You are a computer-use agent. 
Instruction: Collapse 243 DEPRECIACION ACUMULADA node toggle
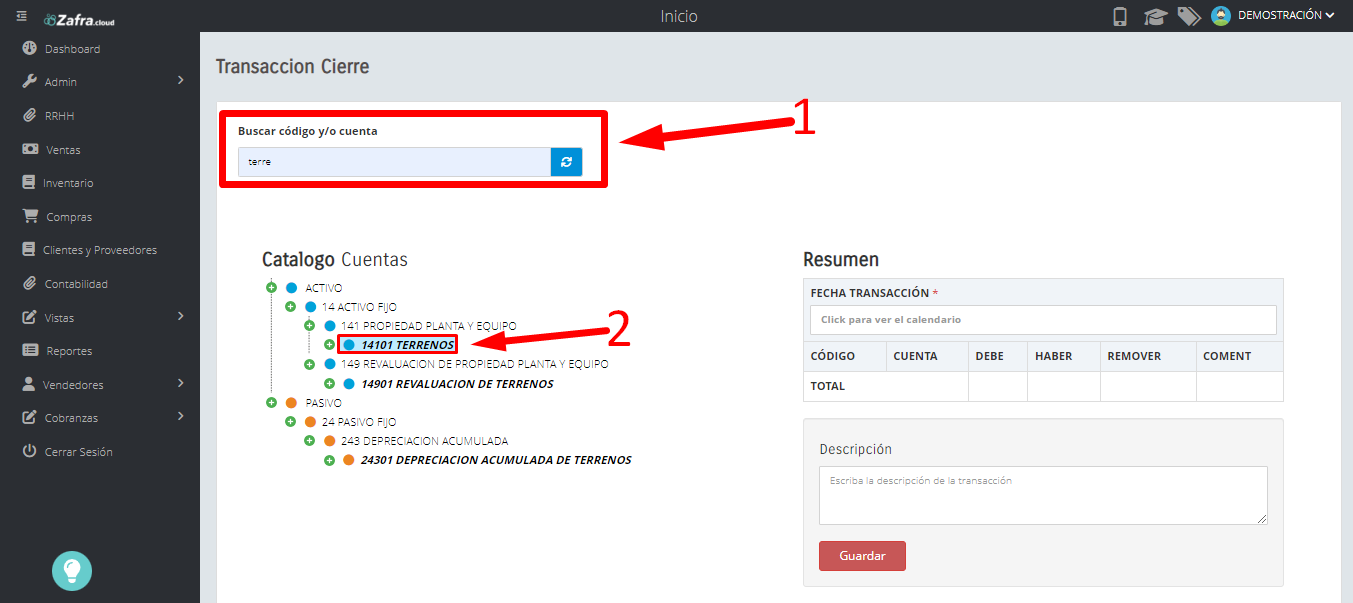310,441
